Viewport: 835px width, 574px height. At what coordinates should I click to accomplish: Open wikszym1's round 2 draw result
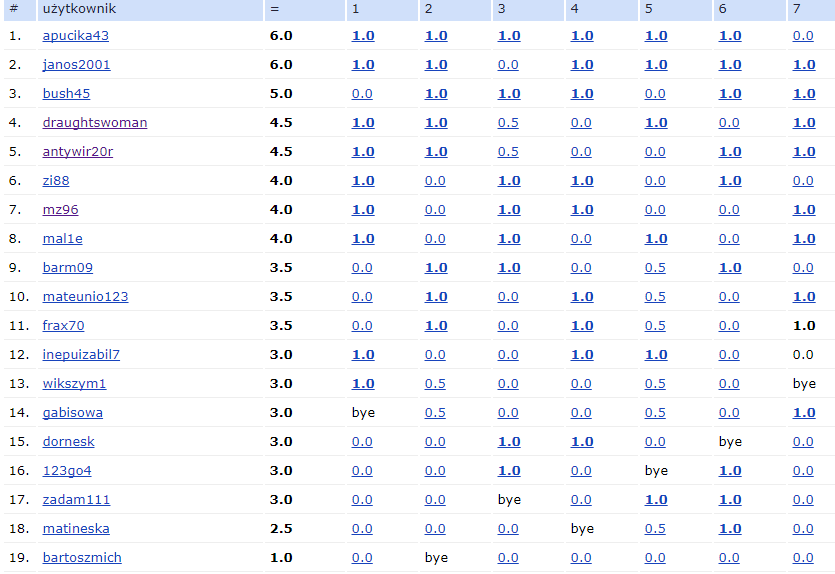click(435, 384)
